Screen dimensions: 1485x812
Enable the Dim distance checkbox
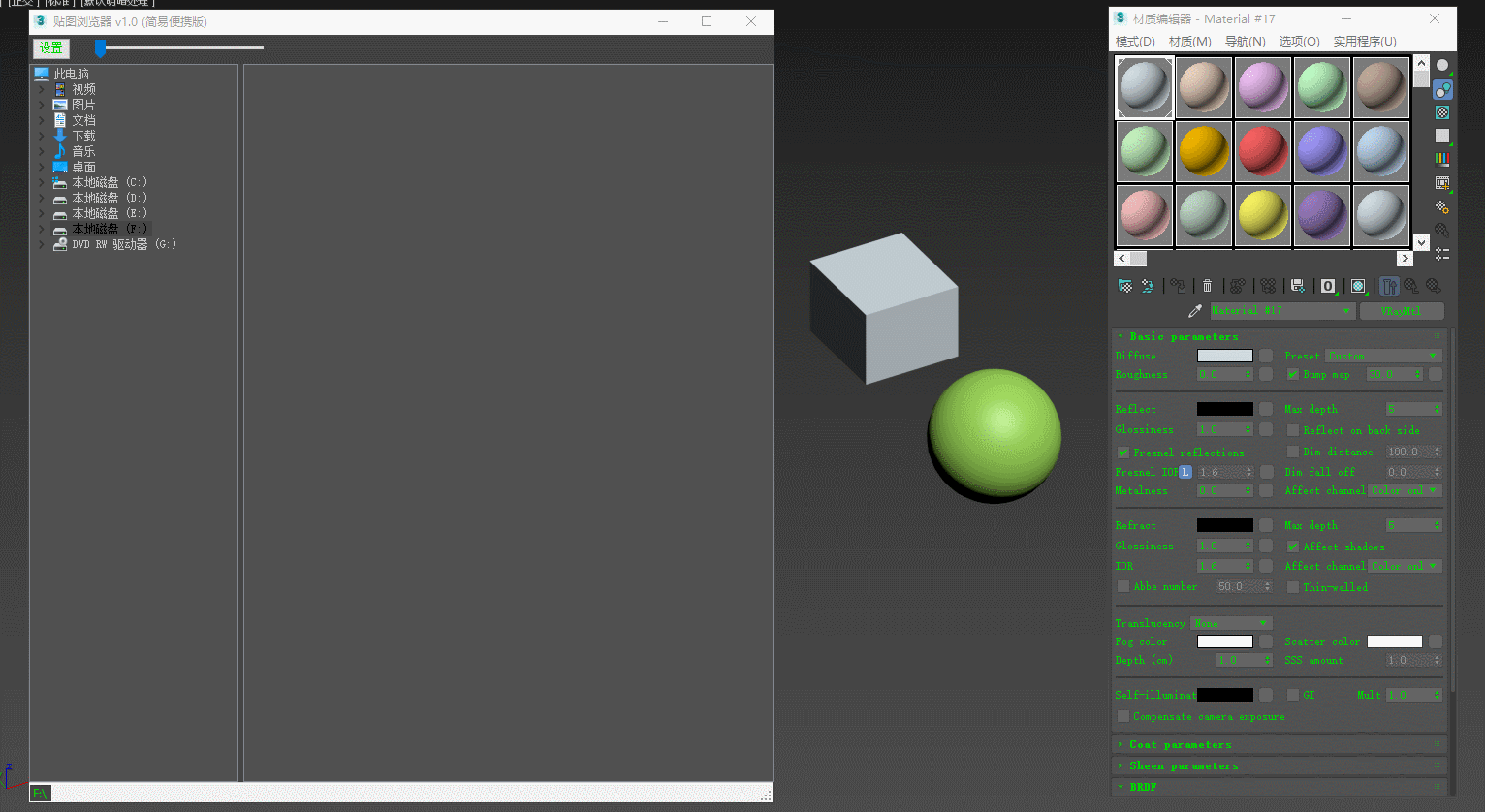[x=1292, y=452]
